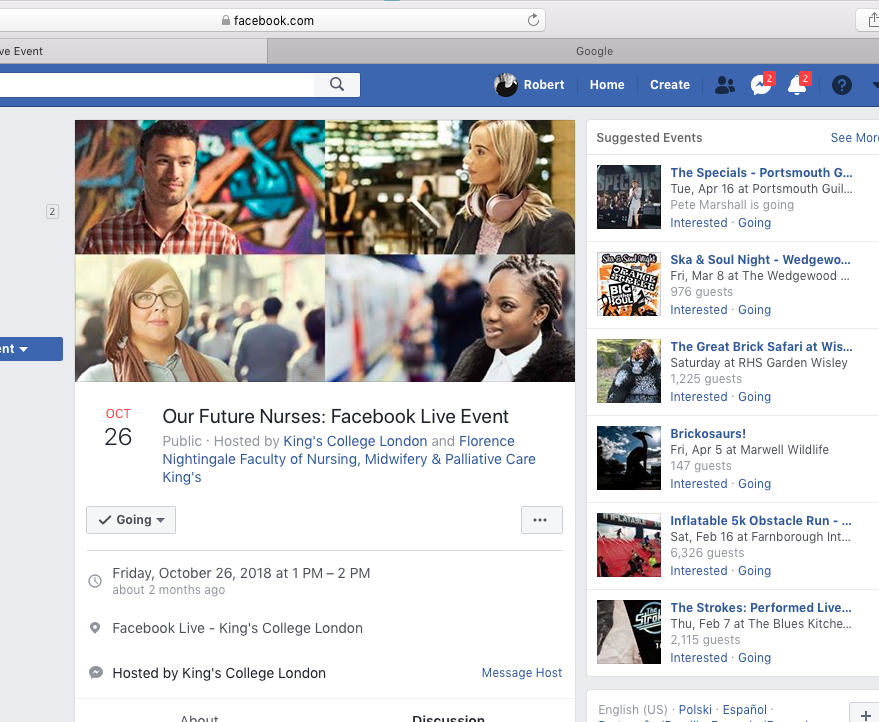The width and height of the screenshot is (879, 722).
Task: Click Message Host link
Action: pyautogui.click(x=521, y=672)
